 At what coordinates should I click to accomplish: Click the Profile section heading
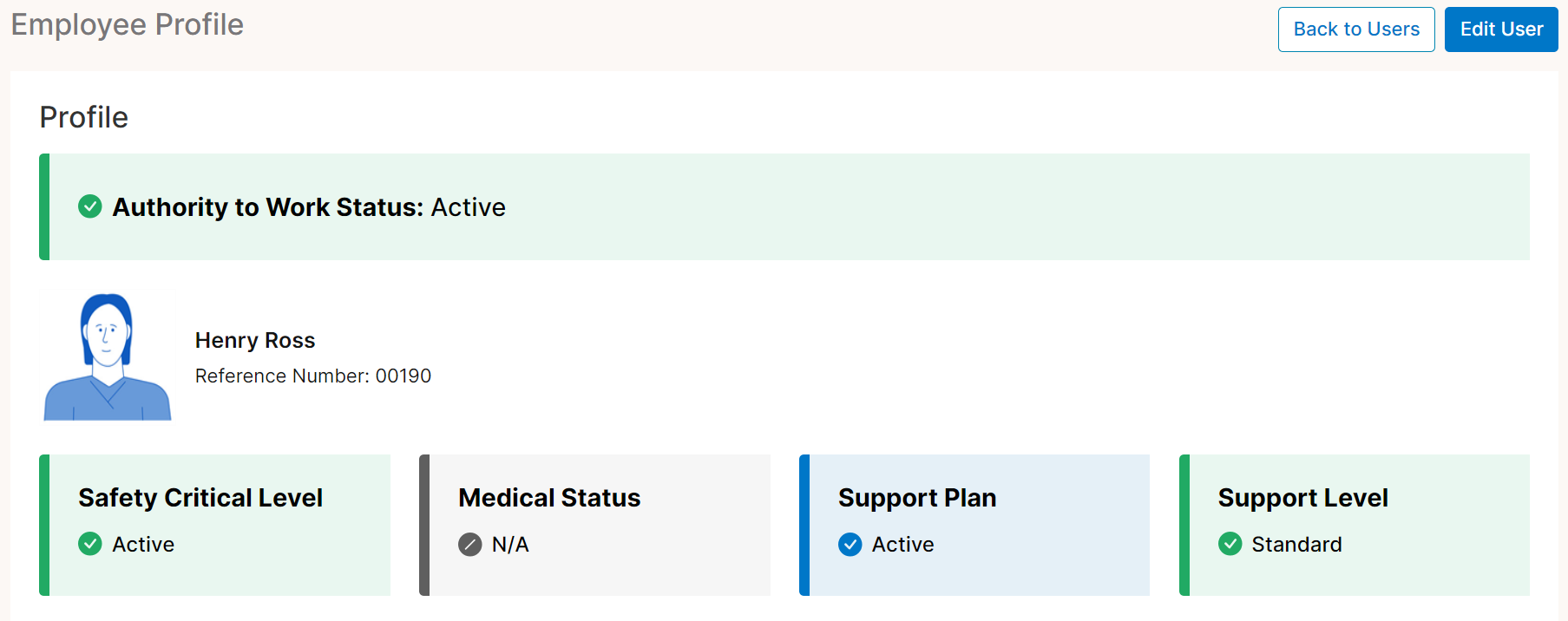(x=84, y=117)
